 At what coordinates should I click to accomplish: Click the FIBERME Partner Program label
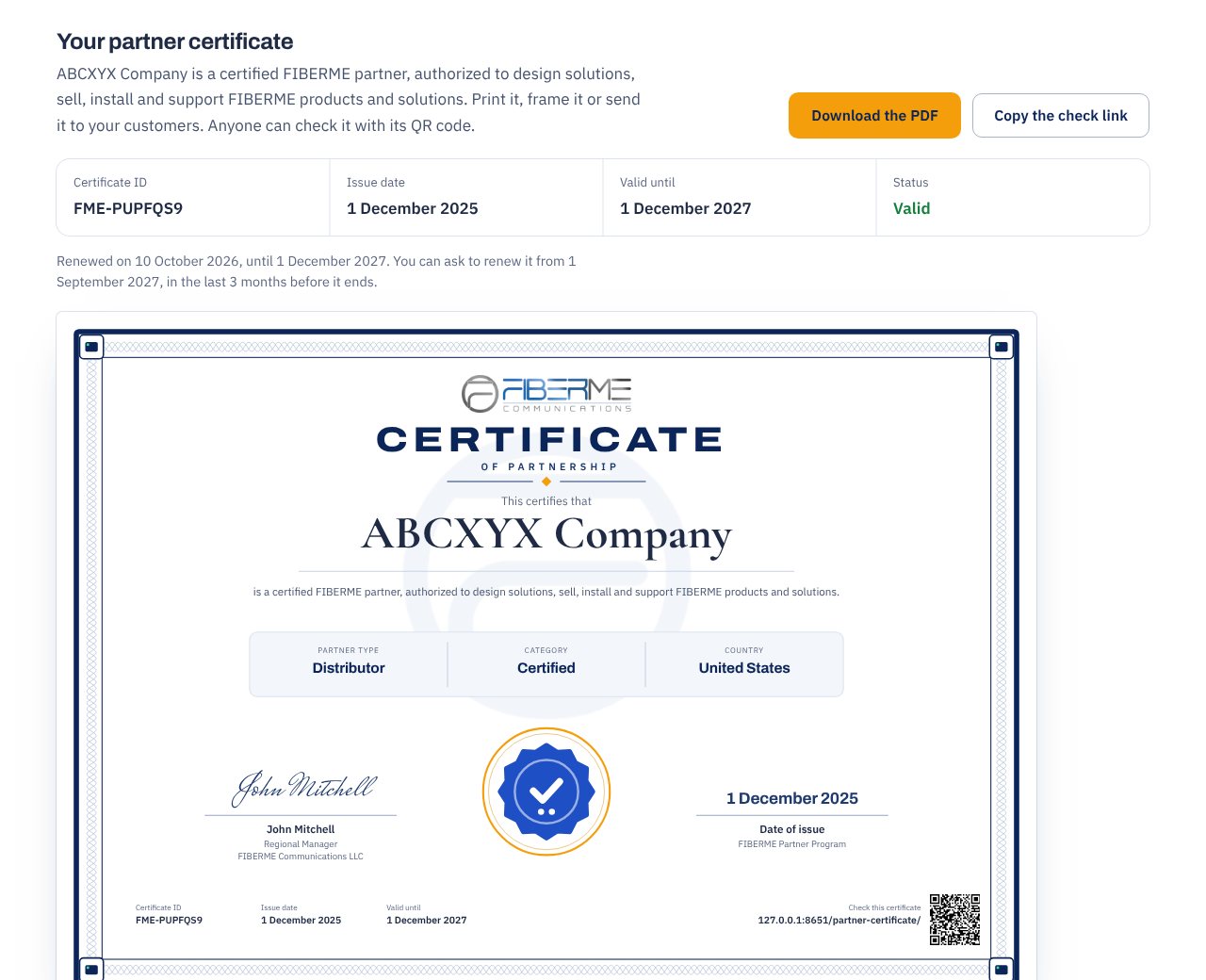792,844
